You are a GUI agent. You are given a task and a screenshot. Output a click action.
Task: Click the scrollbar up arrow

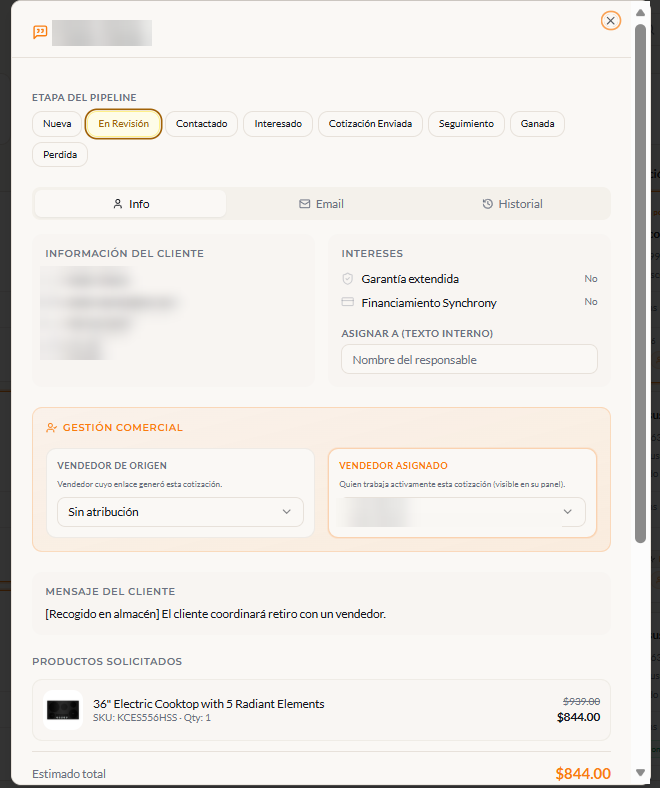pyautogui.click(x=640, y=13)
